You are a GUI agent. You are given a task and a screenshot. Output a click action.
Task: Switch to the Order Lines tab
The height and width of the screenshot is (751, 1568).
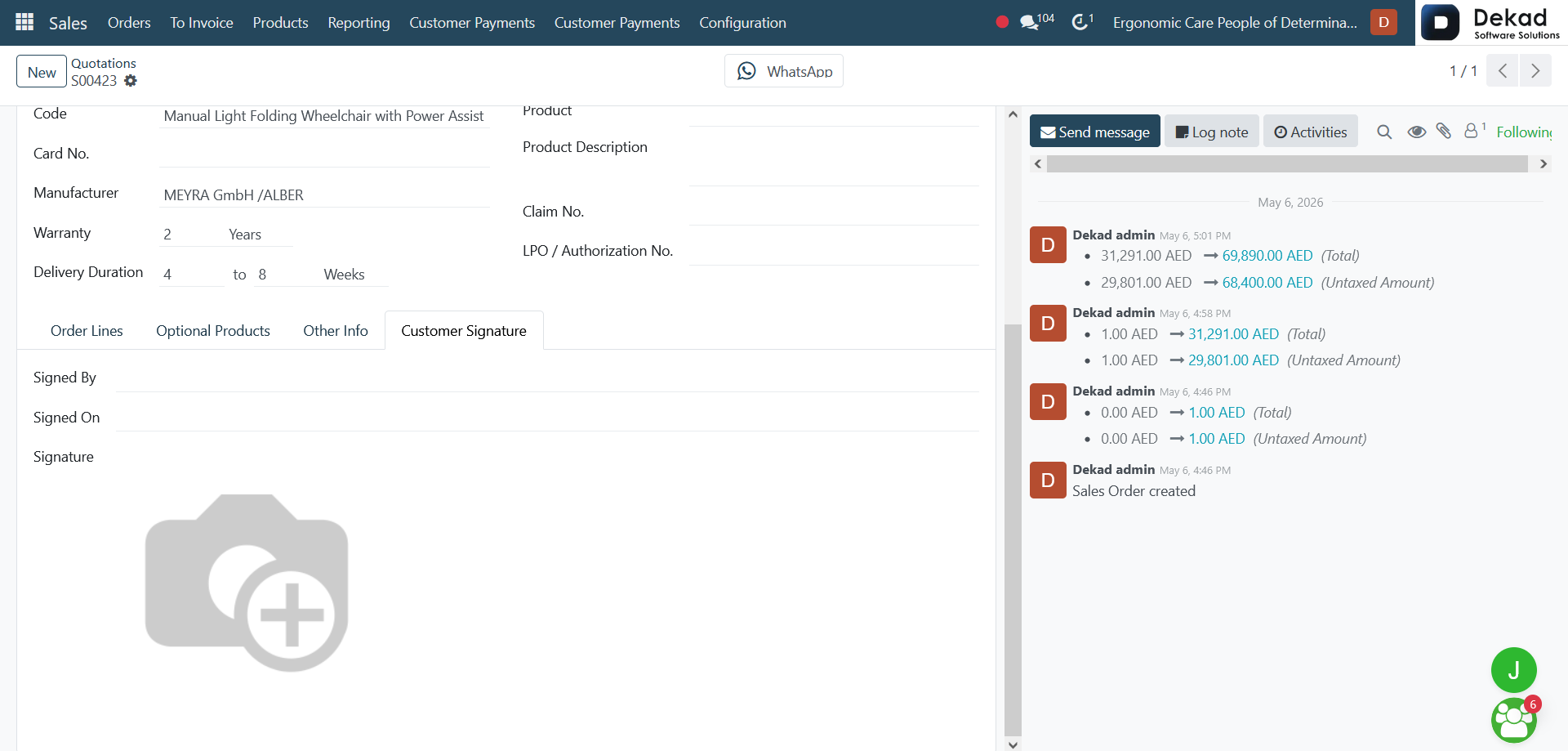pyautogui.click(x=87, y=331)
